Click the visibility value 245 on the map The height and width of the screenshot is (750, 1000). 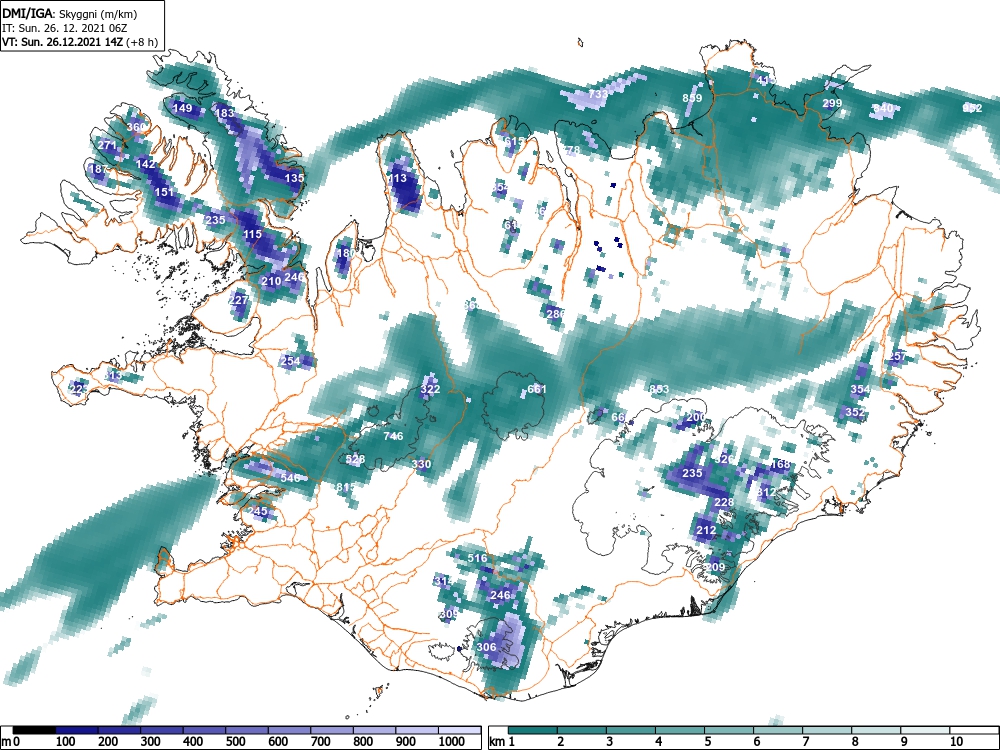click(x=258, y=511)
